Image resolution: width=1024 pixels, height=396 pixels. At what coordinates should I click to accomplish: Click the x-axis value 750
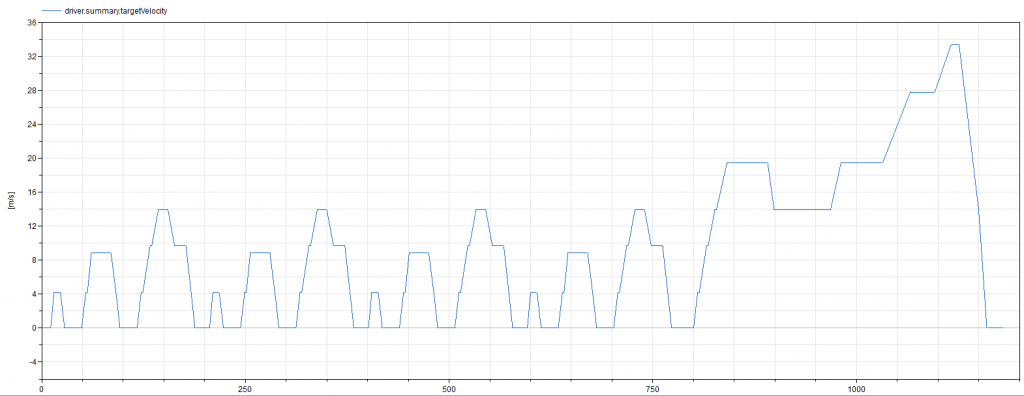point(652,388)
